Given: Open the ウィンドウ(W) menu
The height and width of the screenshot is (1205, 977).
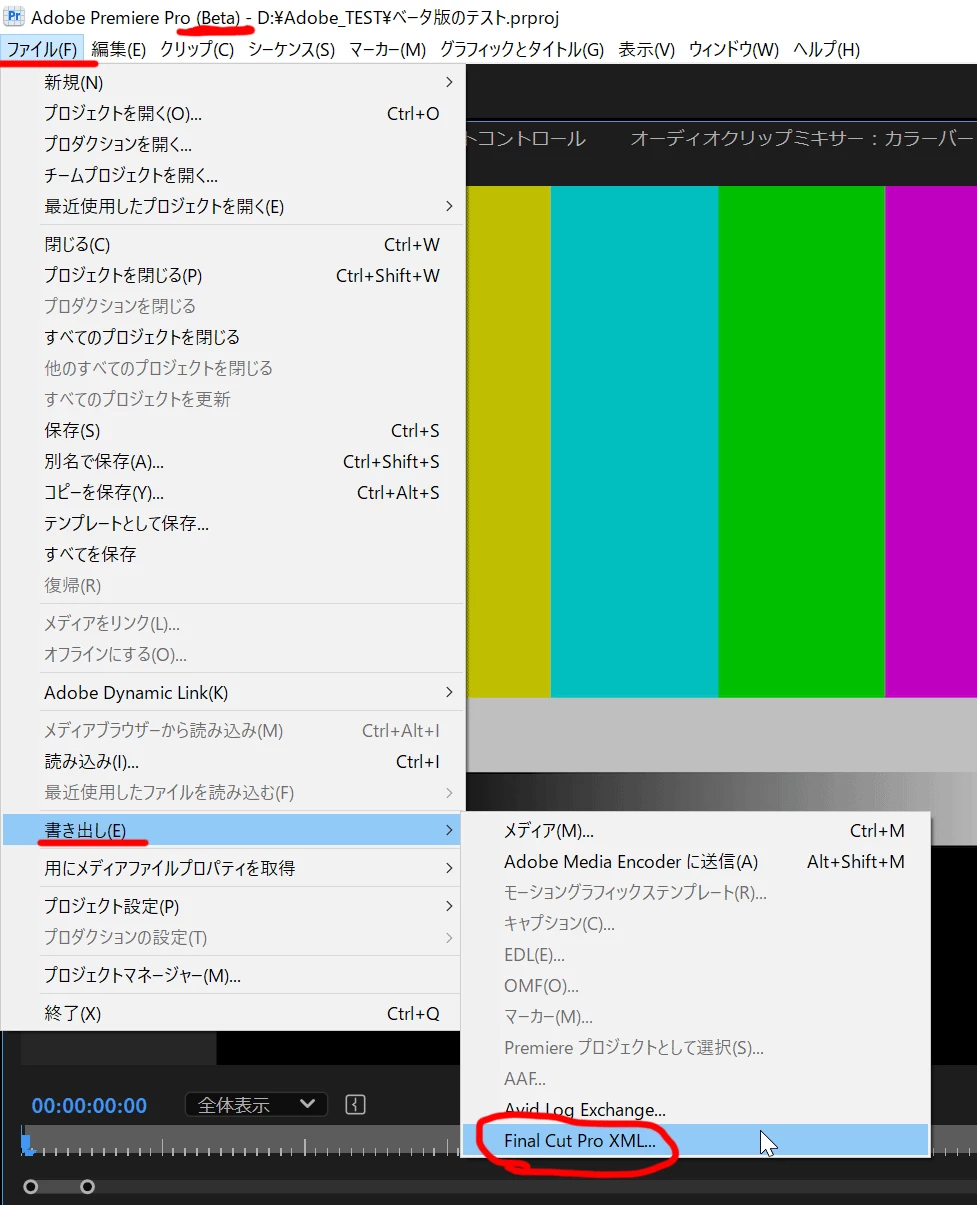Looking at the screenshot, I should pos(733,49).
